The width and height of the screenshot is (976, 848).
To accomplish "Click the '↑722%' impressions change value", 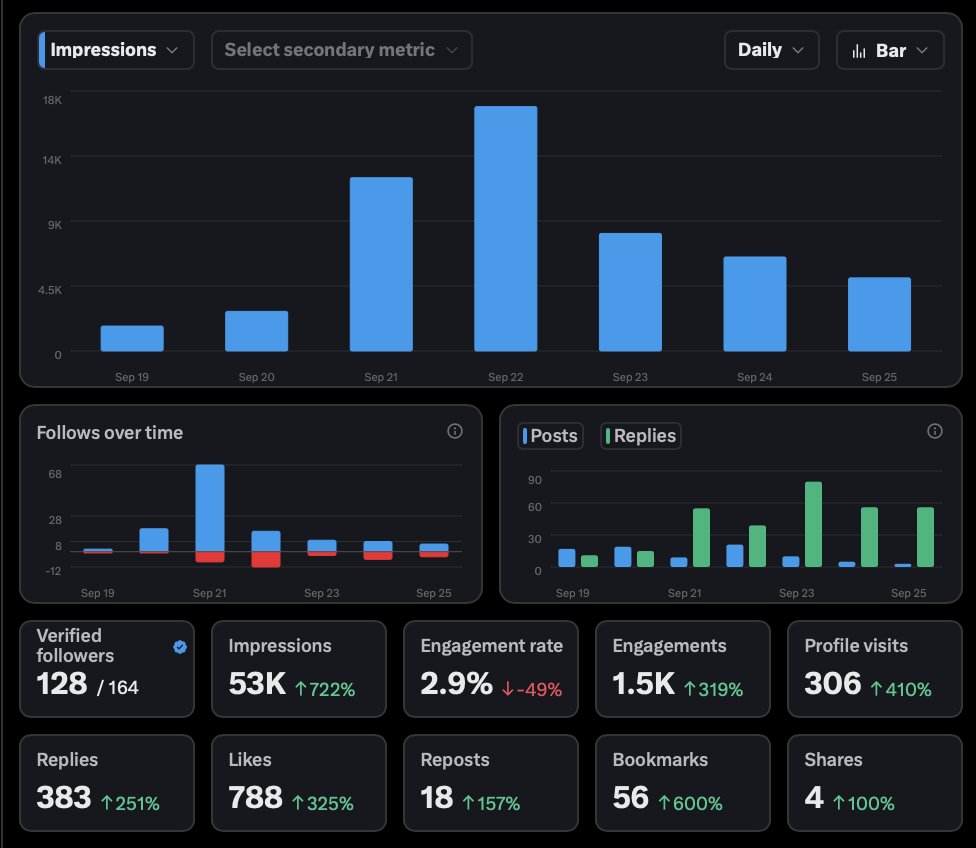I will tap(325, 689).
